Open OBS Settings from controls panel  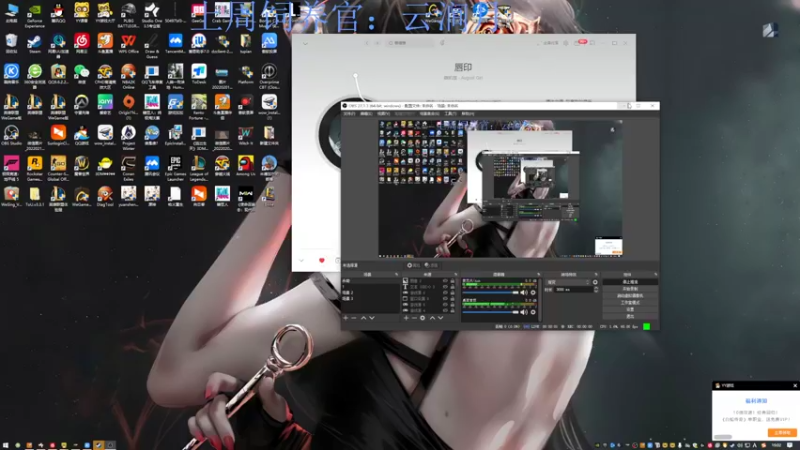tap(630, 309)
